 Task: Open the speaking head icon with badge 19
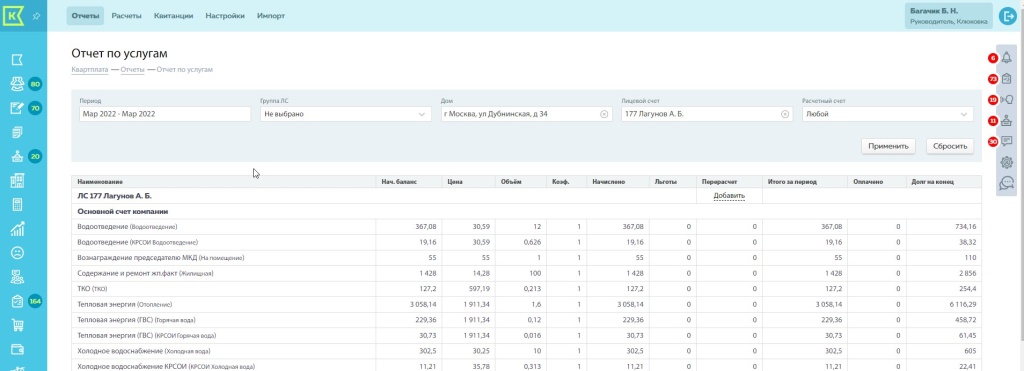[x=1006, y=100]
